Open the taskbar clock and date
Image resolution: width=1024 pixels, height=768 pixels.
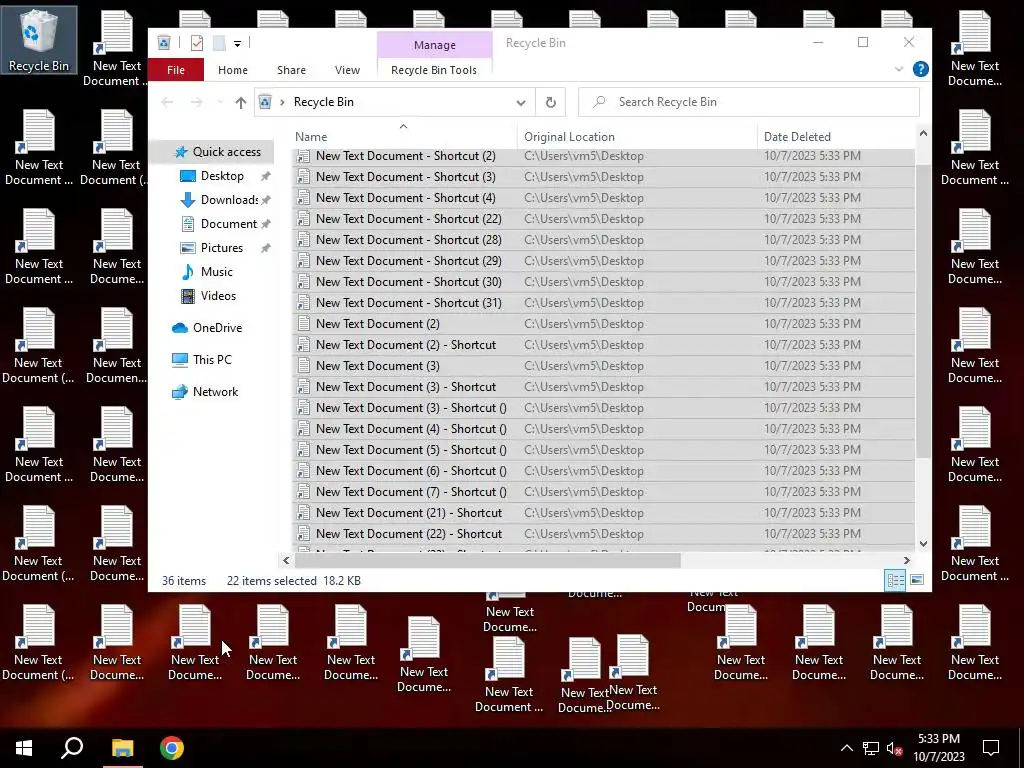(939, 748)
